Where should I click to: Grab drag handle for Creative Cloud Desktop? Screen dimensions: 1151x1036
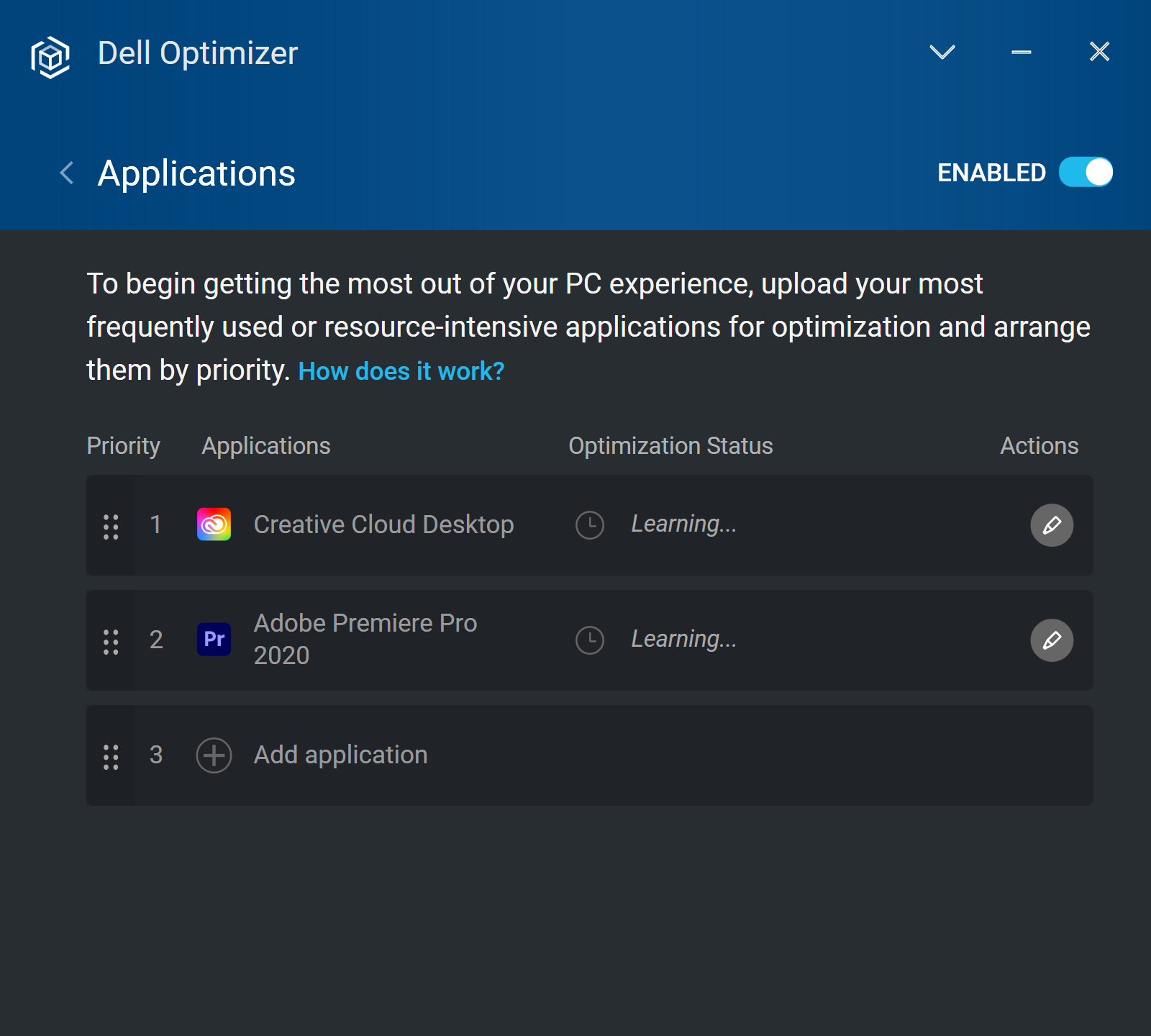(111, 526)
